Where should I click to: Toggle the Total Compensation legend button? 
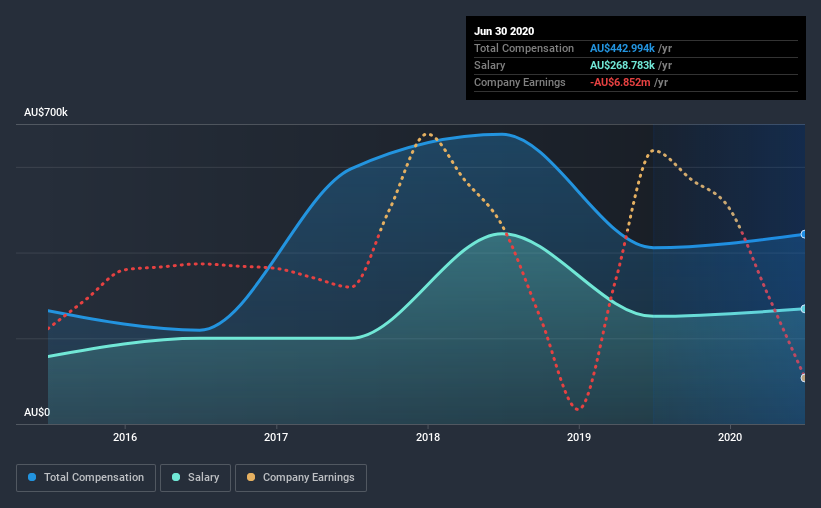[x=86, y=478]
